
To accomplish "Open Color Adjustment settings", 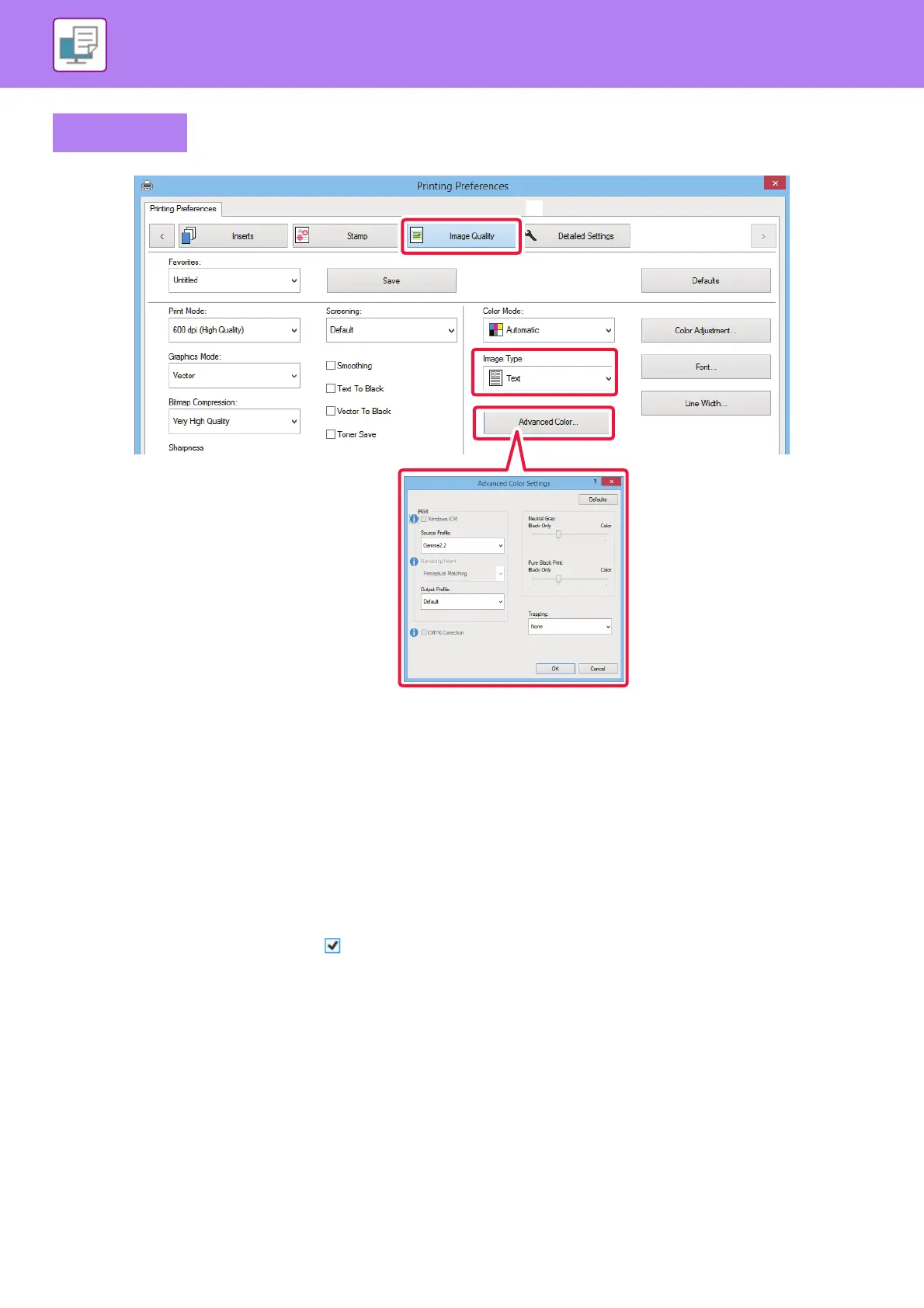I will pos(706,330).
